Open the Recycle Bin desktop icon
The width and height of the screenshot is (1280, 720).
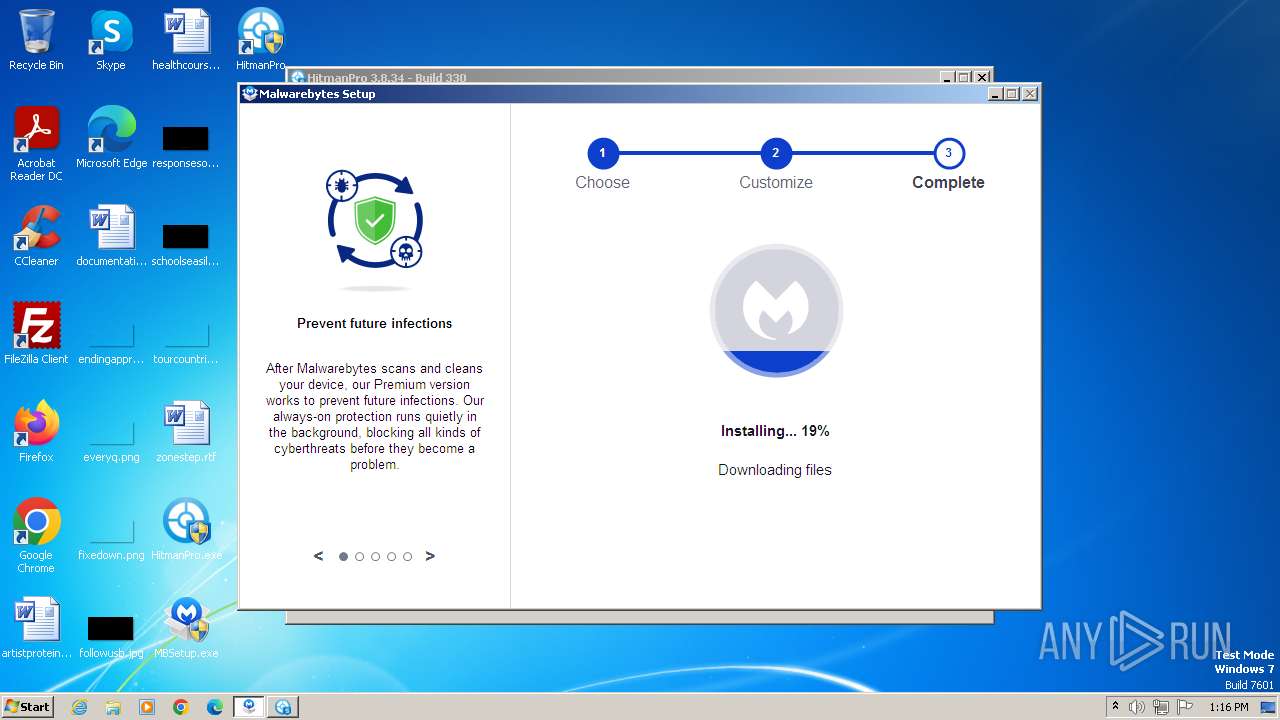(36, 40)
